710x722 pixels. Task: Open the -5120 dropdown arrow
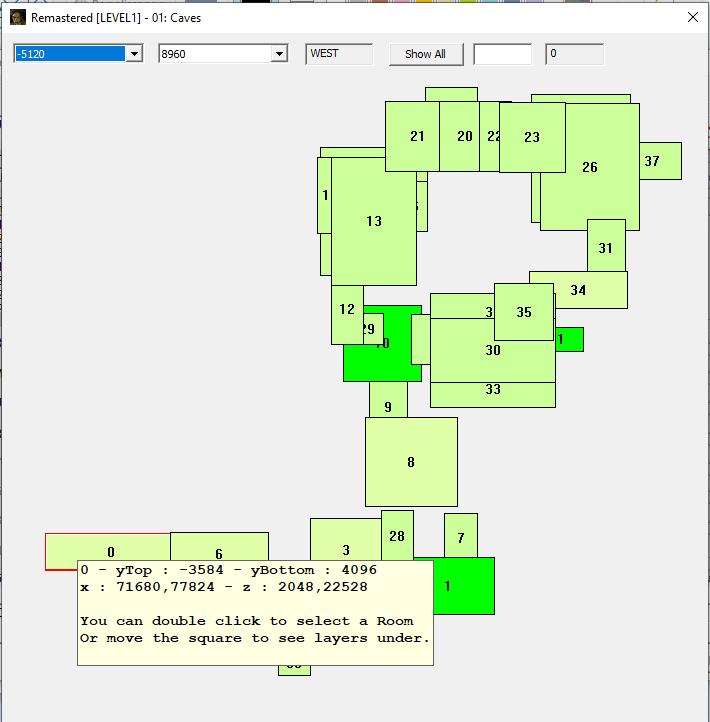[x=134, y=54]
